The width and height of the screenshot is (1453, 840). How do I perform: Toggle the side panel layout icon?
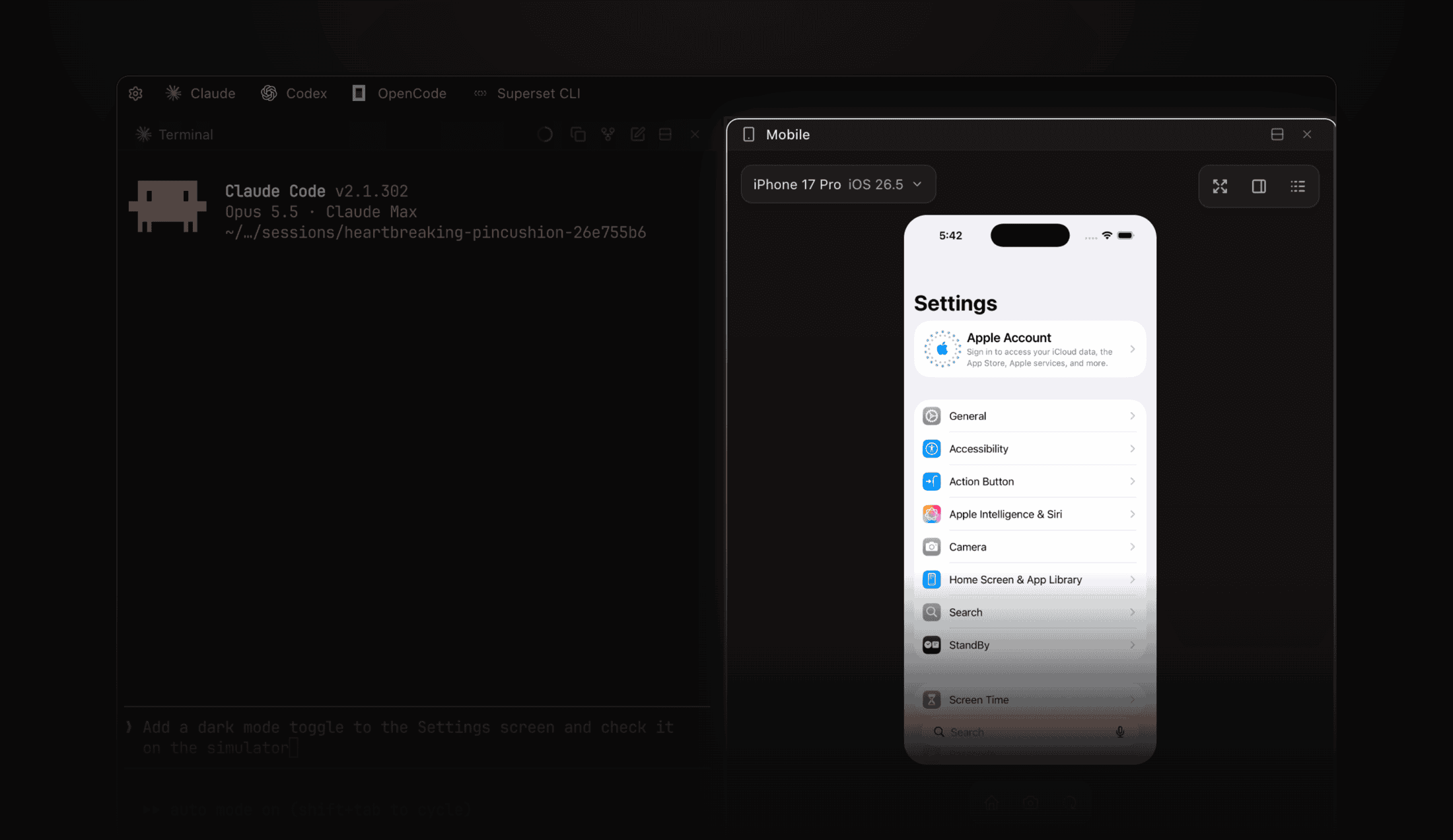coord(1259,186)
